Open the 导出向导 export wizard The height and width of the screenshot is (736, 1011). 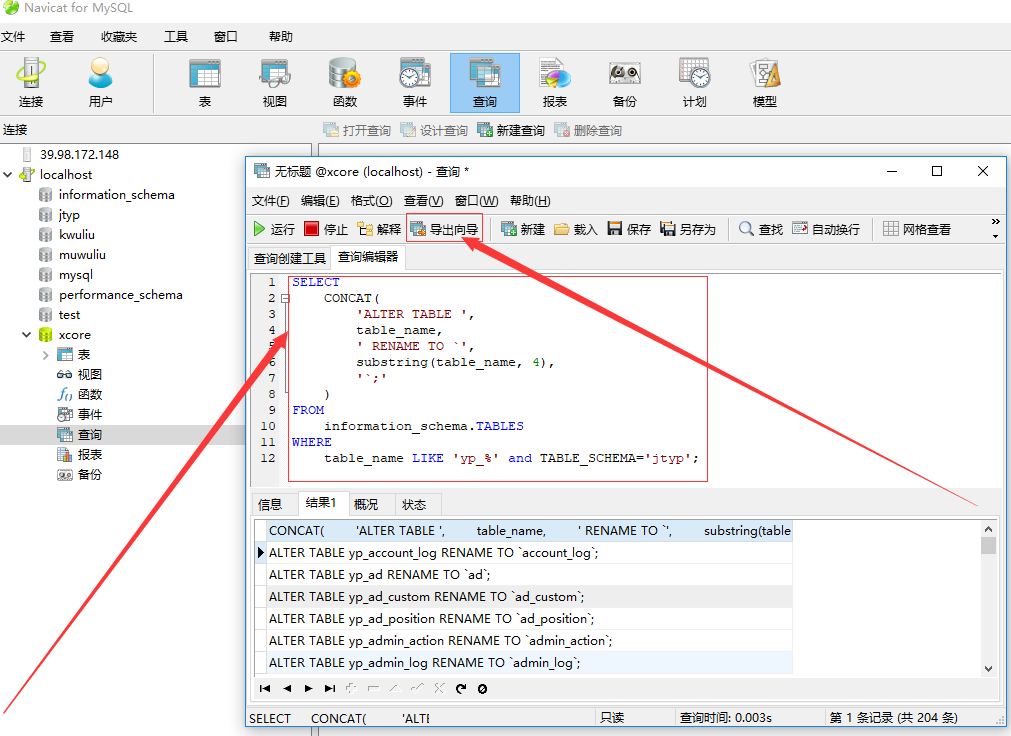coord(444,229)
